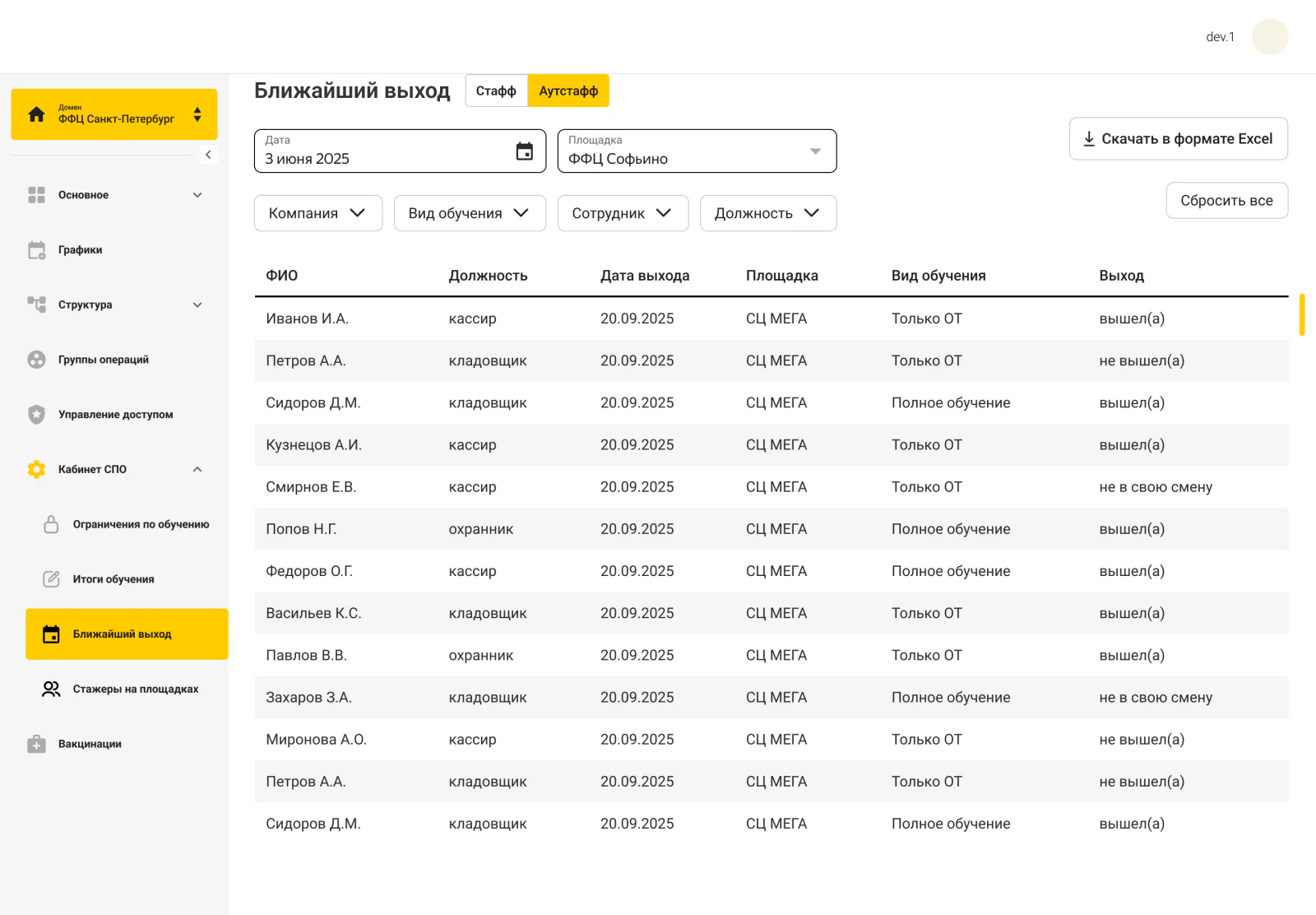Click the download arrow icon on the Excel button

point(1088,139)
